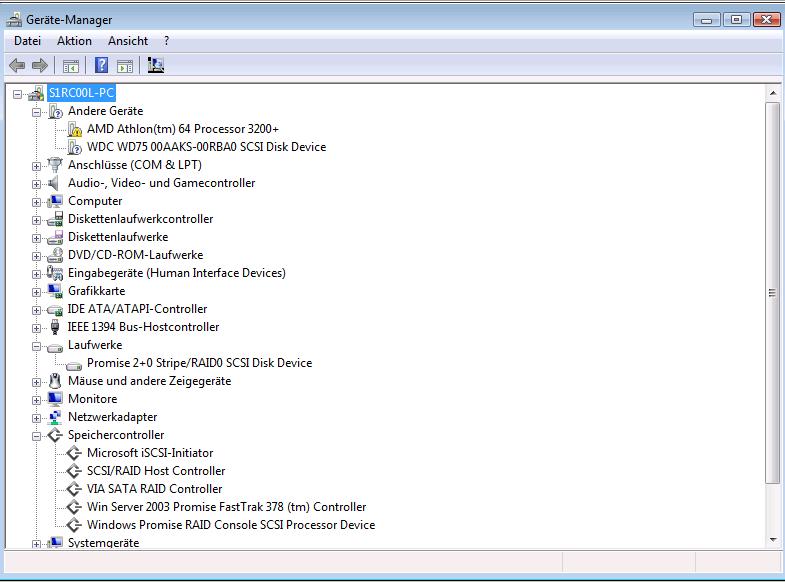Click the scrollbar up arrow
Screen dimensions: 785x582
point(772,93)
